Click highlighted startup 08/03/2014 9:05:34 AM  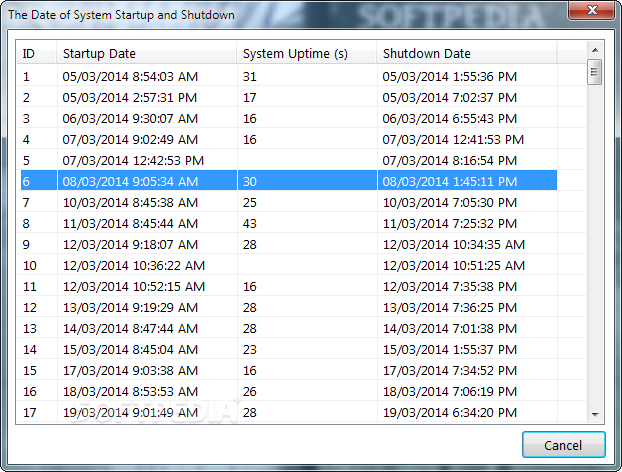[x=130, y=182]
